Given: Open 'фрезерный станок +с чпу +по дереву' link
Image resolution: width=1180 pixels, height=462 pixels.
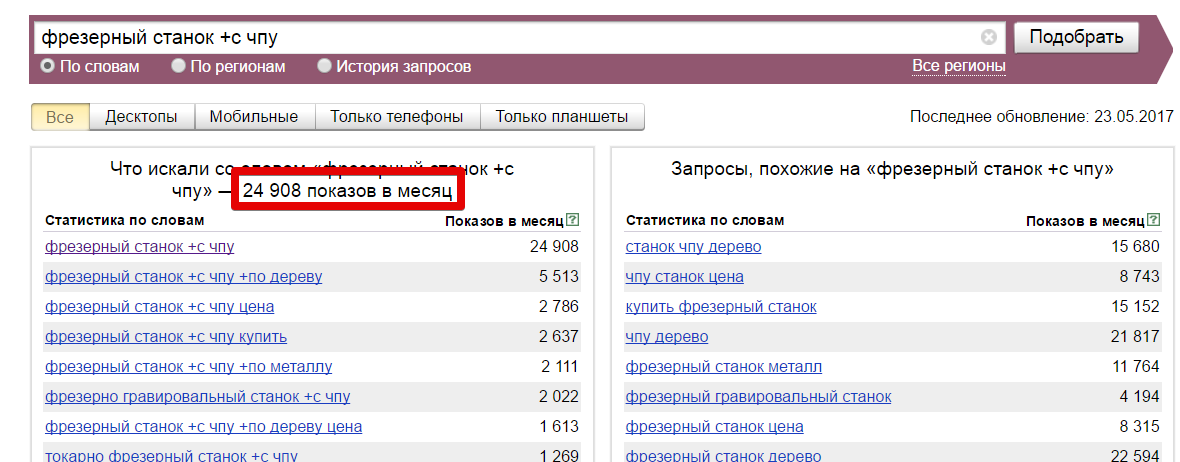Looking at the screenshot, I should point(183,276).
